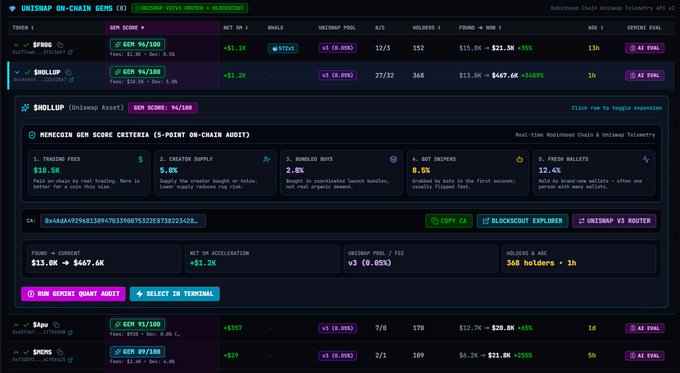680x373 pixels.
Task: Click the GEM 89/100 badge
Action: pos(137,351)
